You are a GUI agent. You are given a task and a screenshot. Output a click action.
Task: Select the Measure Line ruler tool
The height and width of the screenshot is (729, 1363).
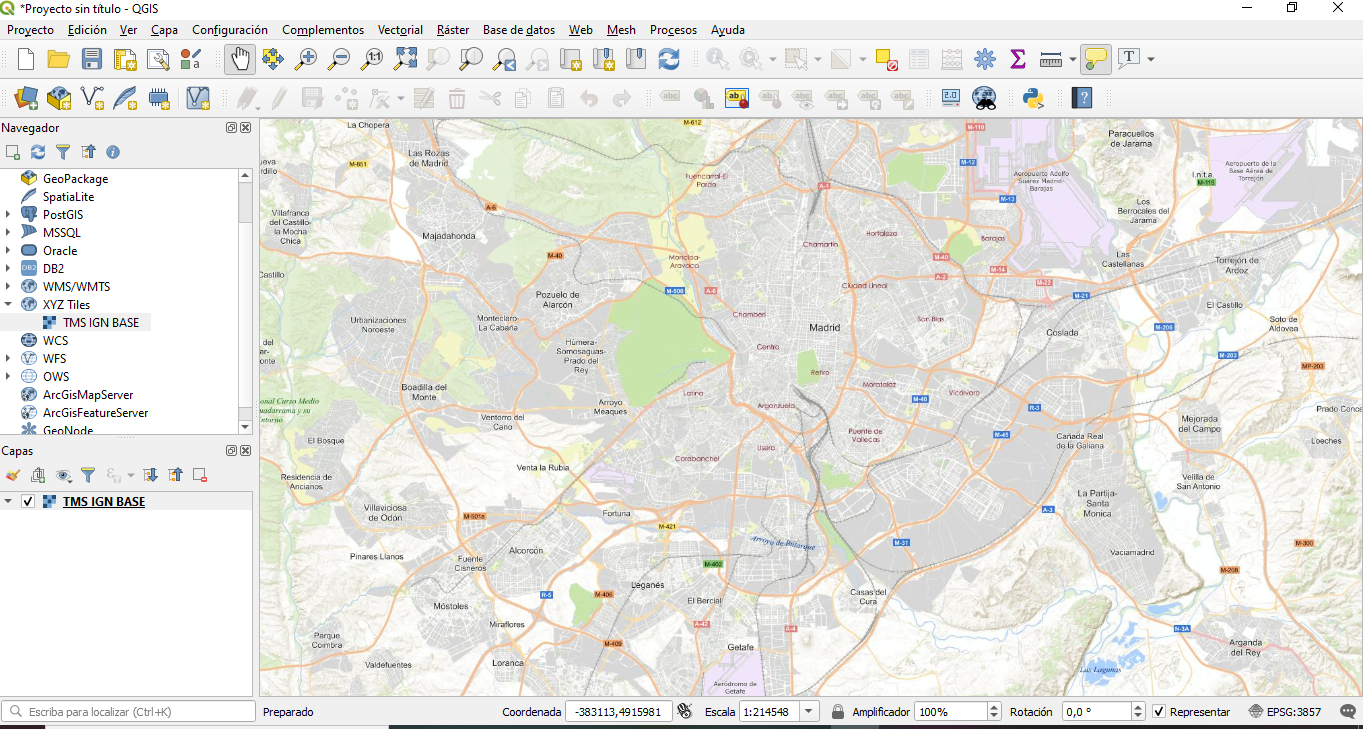click(x=1050, y=59)
